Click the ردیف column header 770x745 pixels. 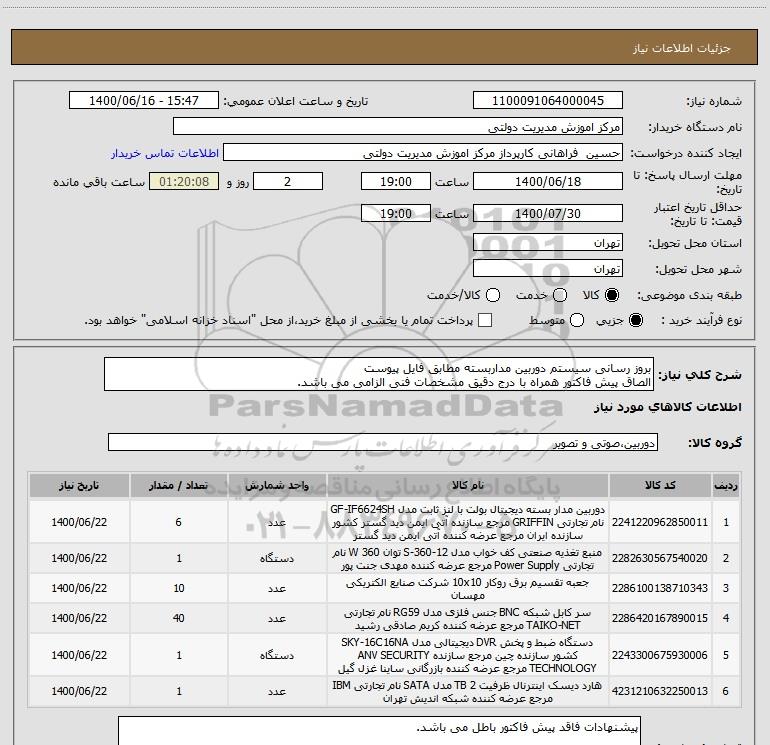[726, 485]
